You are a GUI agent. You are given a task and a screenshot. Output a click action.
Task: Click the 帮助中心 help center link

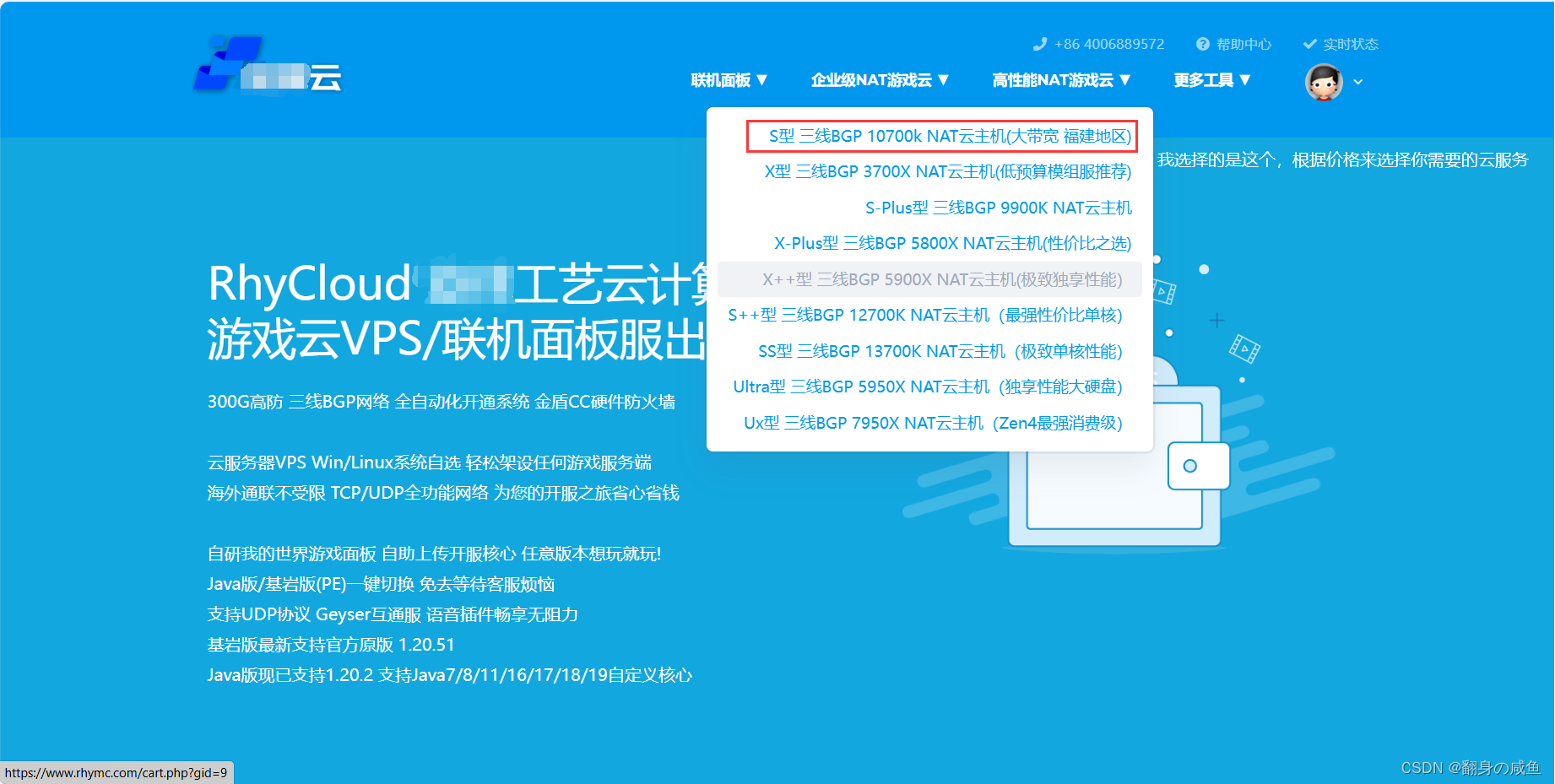pyautogui.click(x=1243, y=44)
